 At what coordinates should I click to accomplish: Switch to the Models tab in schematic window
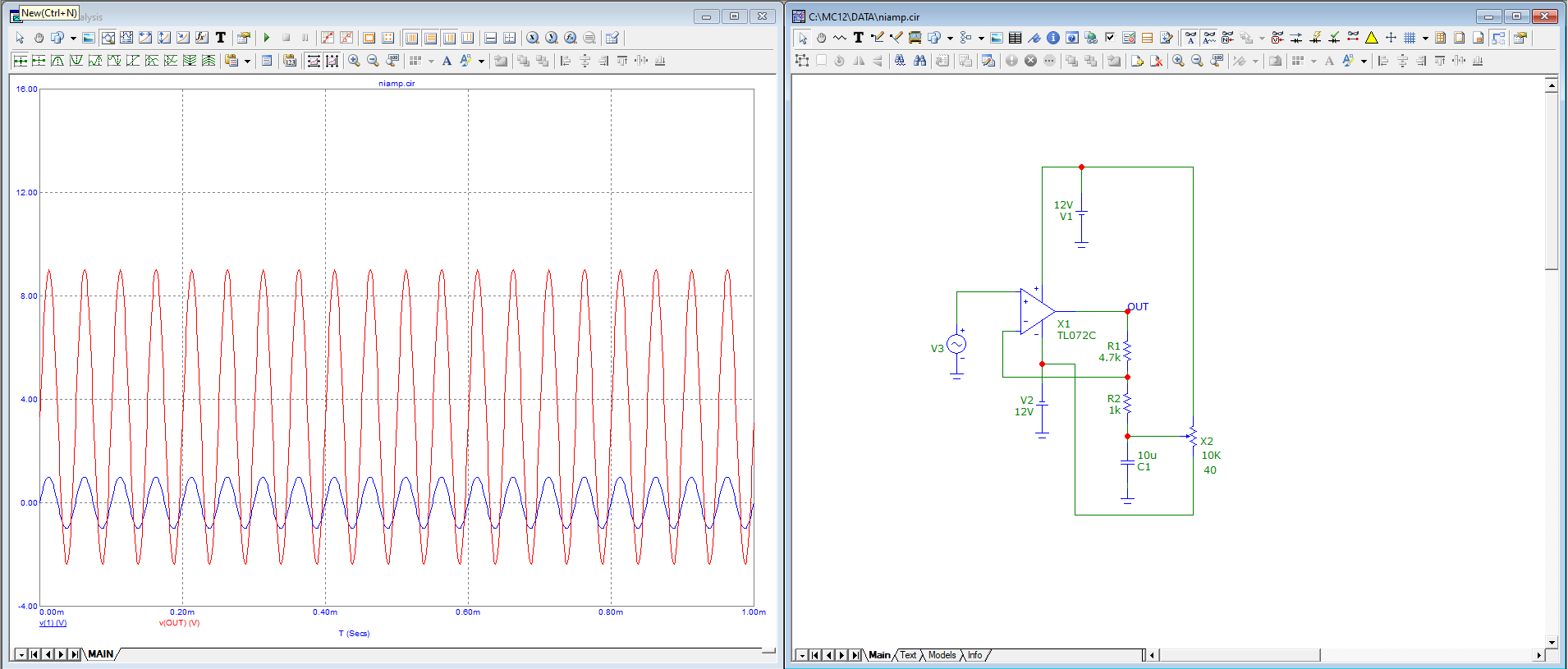pos(942,655)
